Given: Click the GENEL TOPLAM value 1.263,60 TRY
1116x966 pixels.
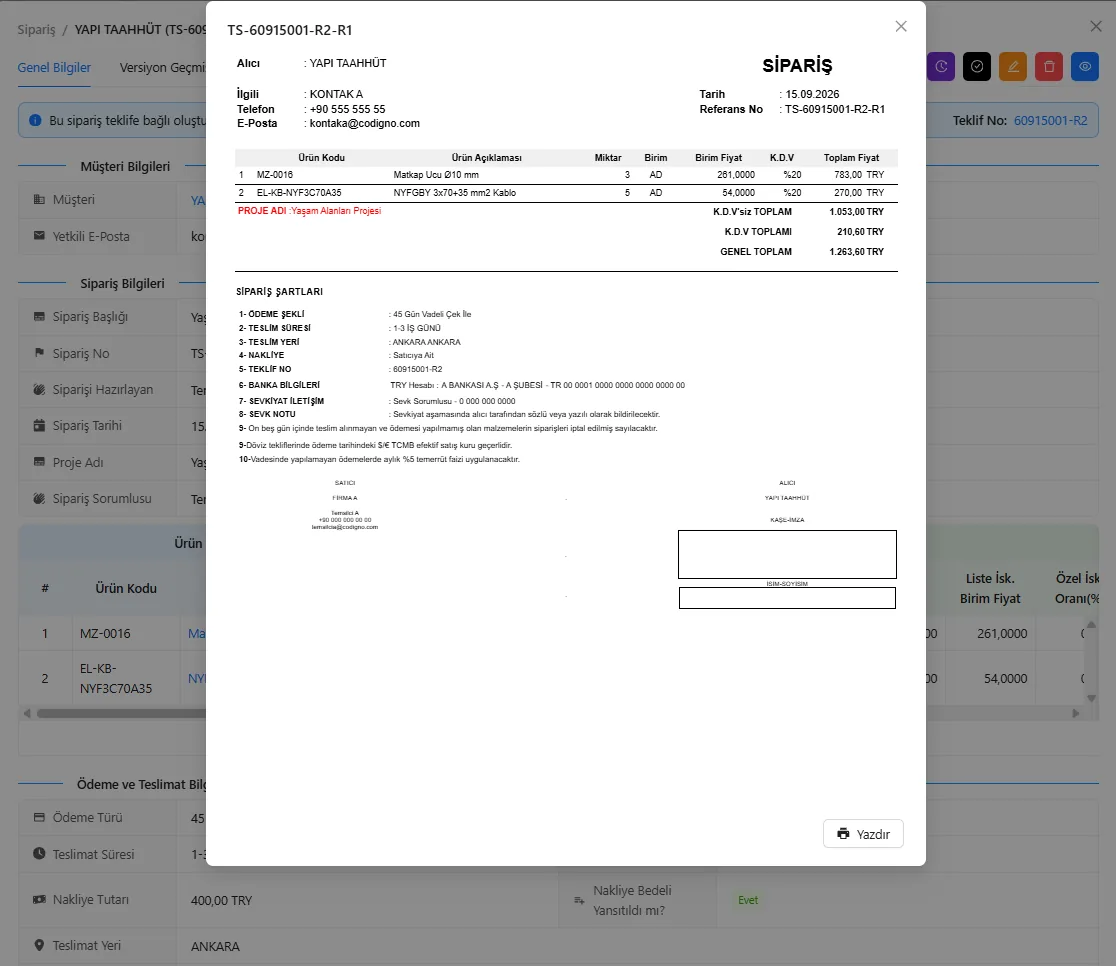Looking at the screenshot, I should [856, 252].
